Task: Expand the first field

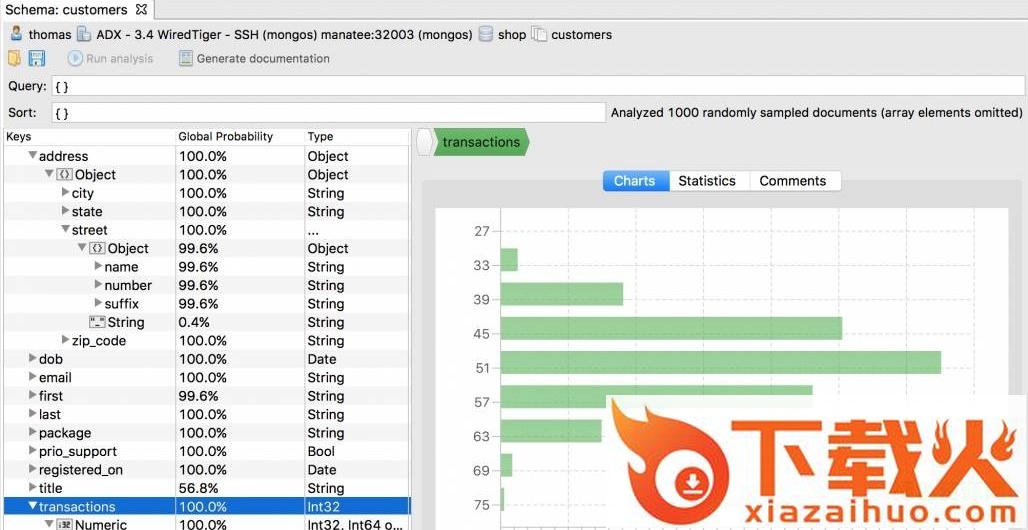Action: tap(33, 396)
